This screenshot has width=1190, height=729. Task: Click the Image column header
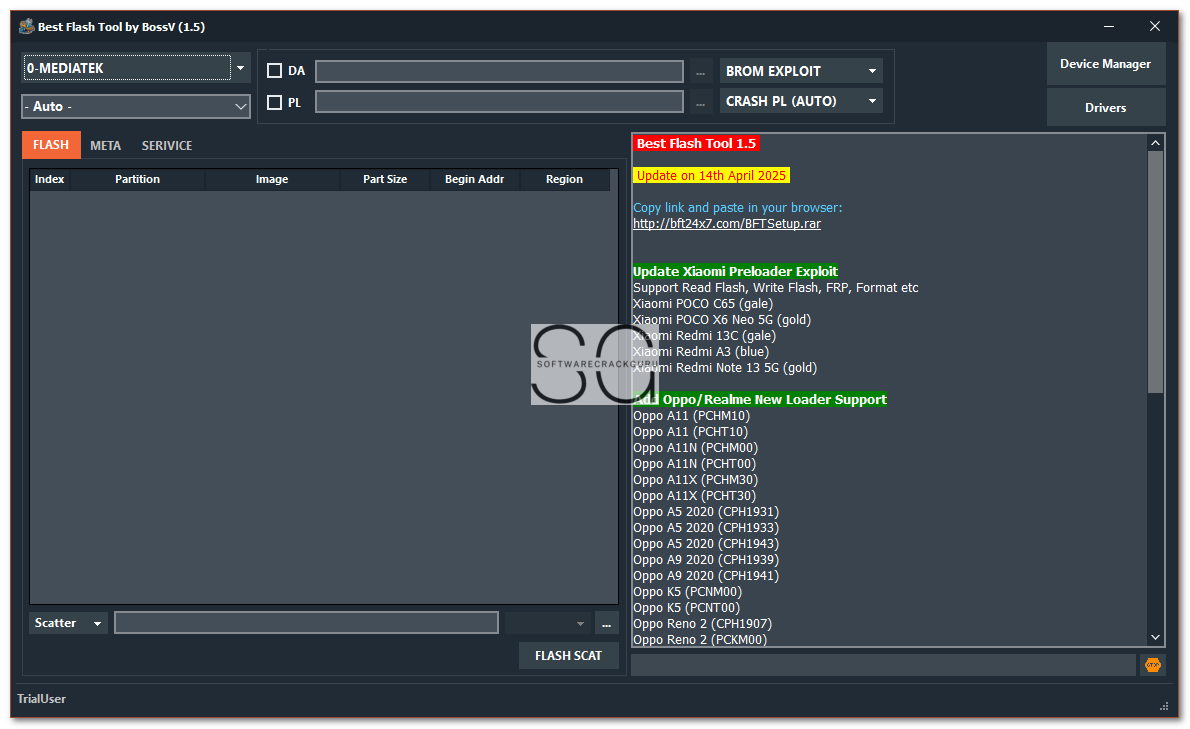point(272,179)
